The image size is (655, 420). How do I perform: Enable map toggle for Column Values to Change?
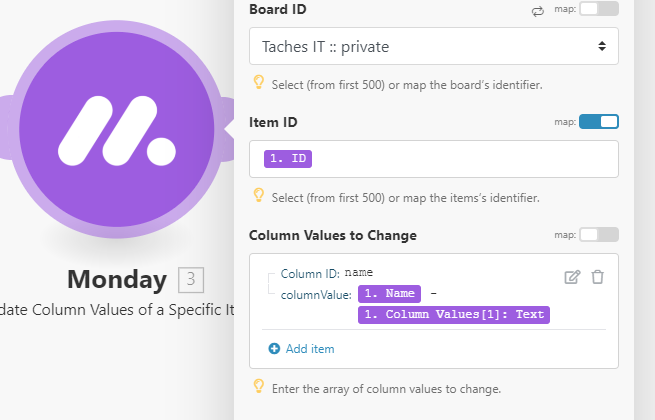pyautogui.click(x=599, y=234)
